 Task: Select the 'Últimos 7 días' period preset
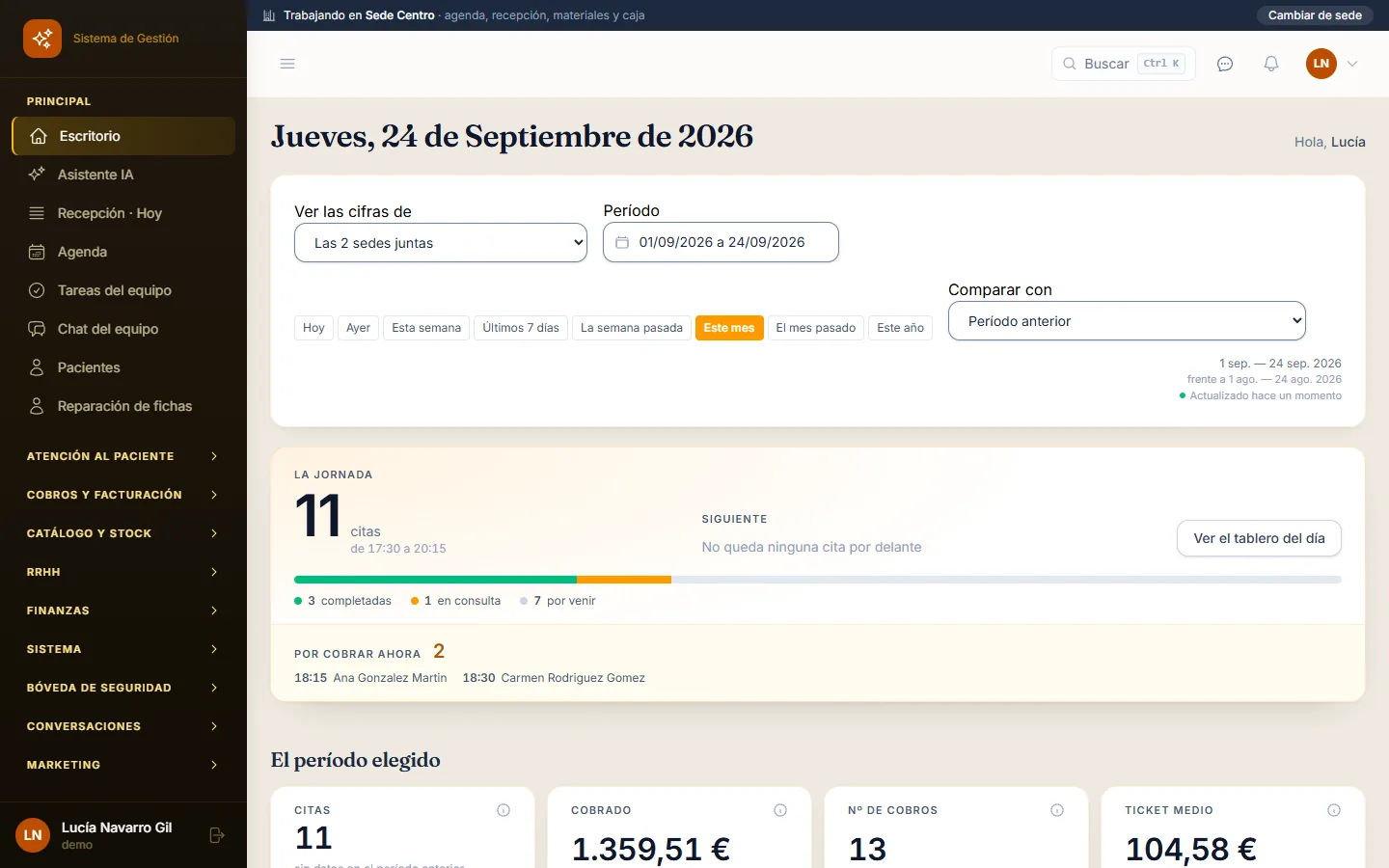521,328
